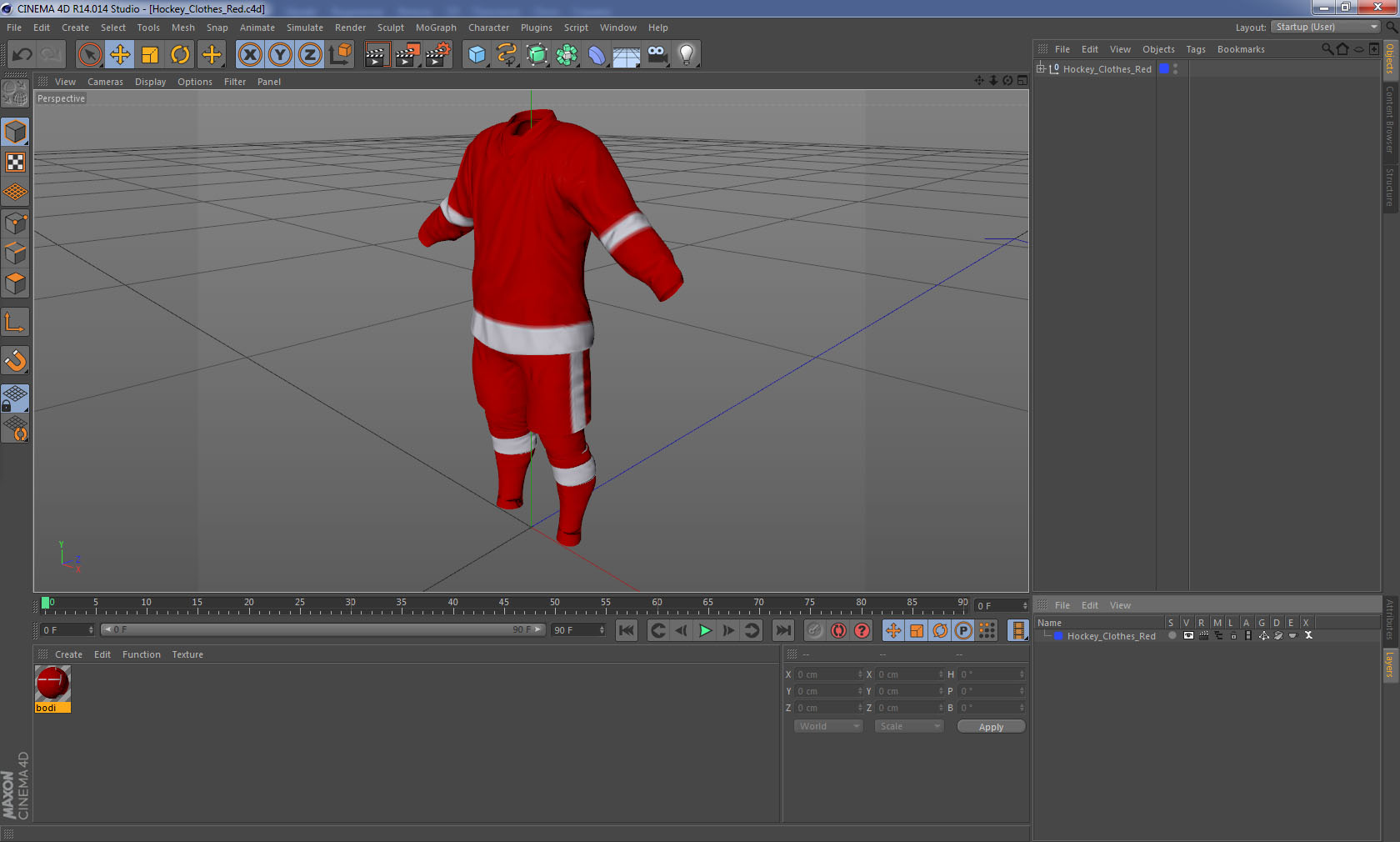Play the animation forward

point(705,630)
